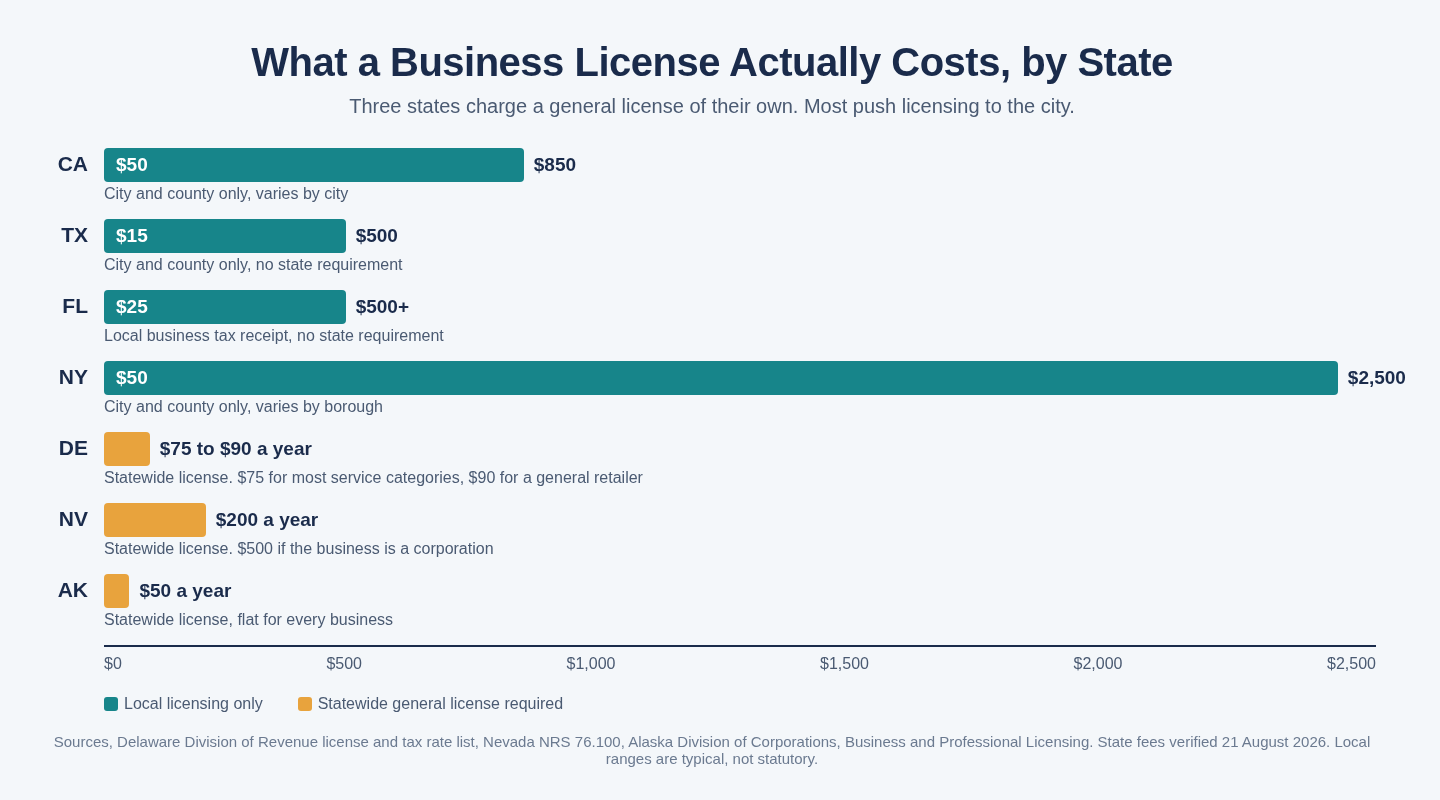Click the NV state label
Viewport: 1440px width, 800px height.
(73, 519)
